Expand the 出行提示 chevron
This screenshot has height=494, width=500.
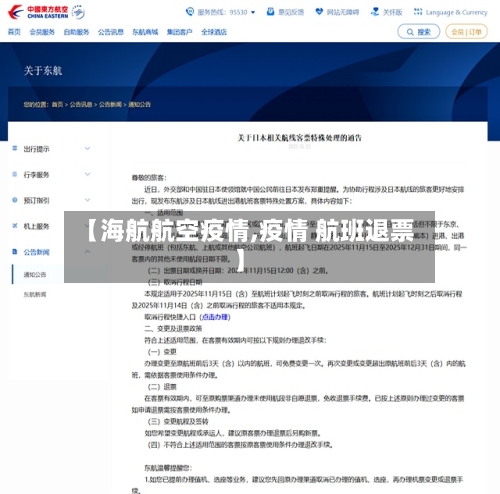[x=87, y=148]
